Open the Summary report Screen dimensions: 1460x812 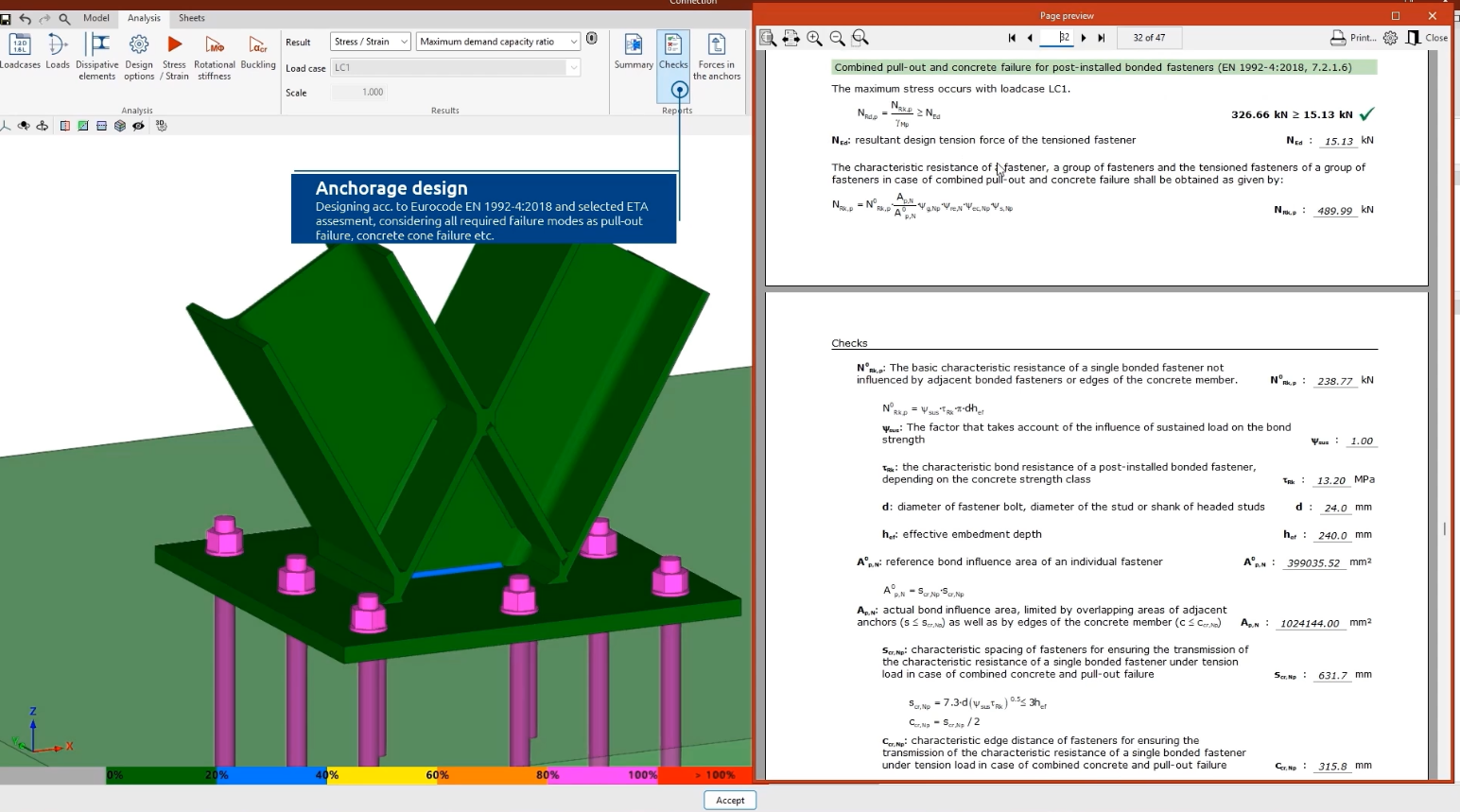tap(634, 51)
